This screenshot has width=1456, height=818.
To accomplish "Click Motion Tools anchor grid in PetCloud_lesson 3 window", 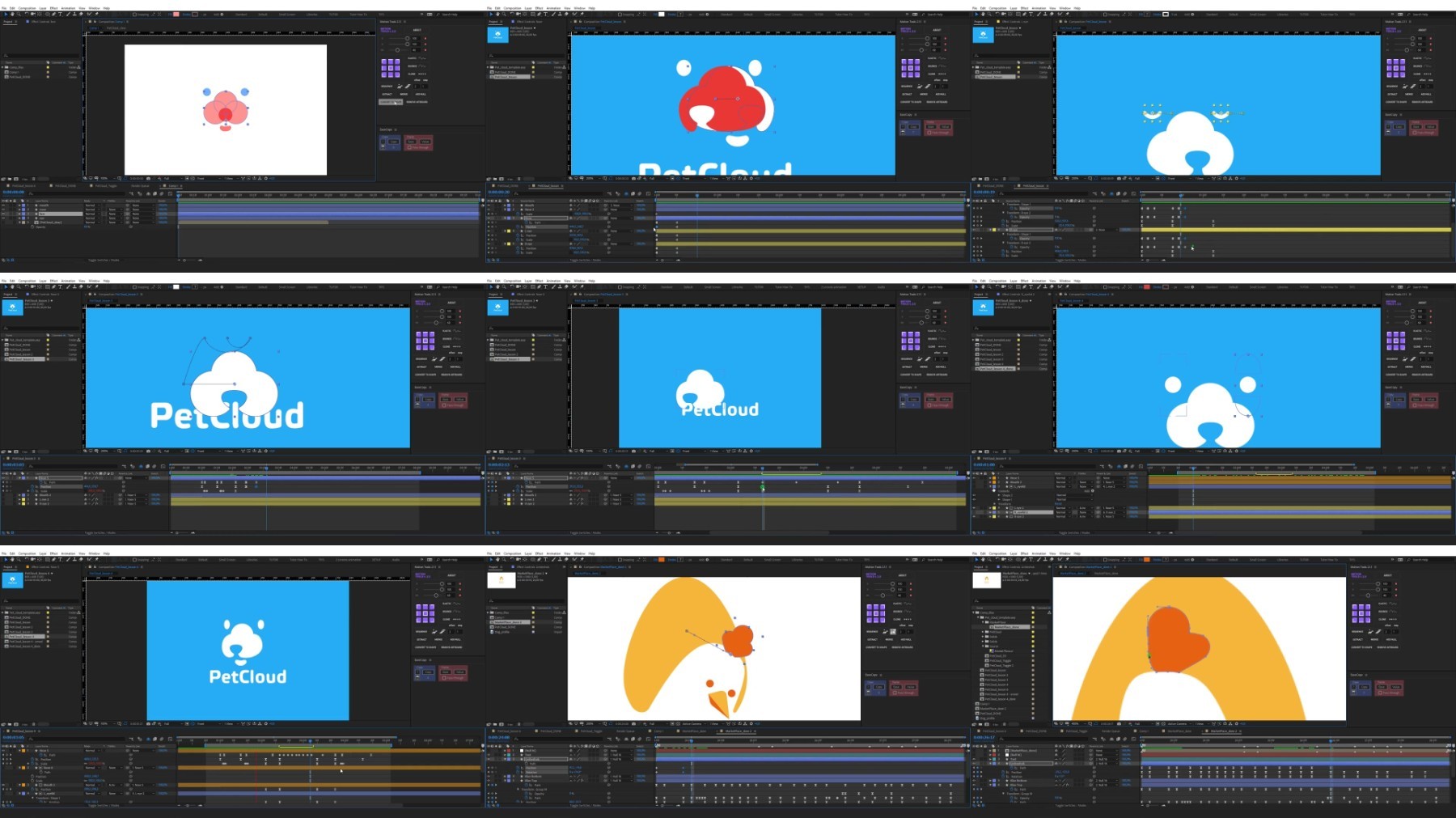I will pyautogui.click(x=425, y=341).
